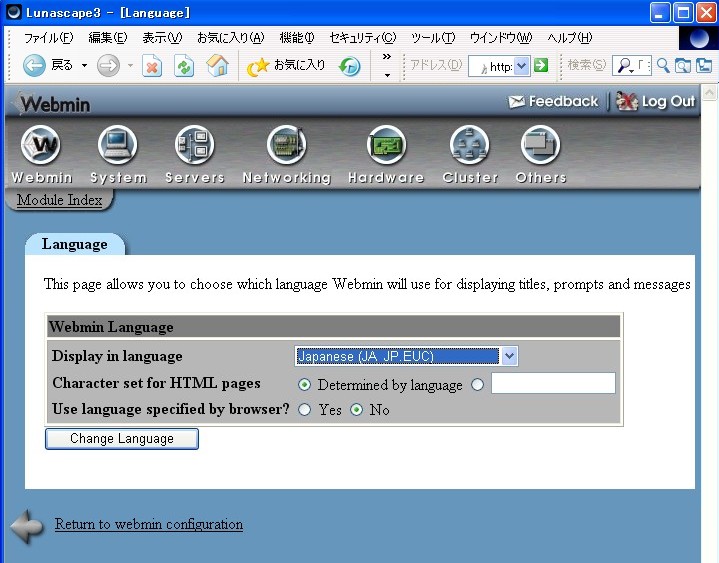Open the 表示(V) menu
The height and width of the screenshot is (563, 719).
tap(162, 38)
